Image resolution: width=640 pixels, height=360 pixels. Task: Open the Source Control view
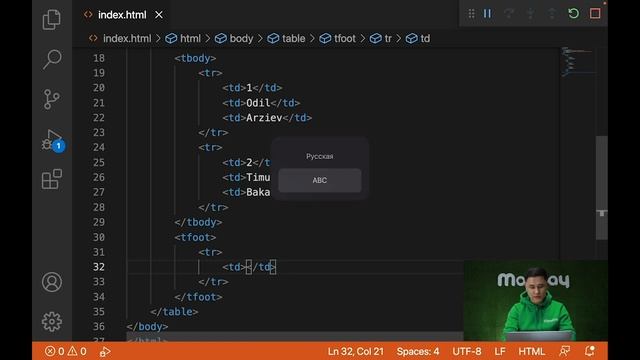[52, 99]
